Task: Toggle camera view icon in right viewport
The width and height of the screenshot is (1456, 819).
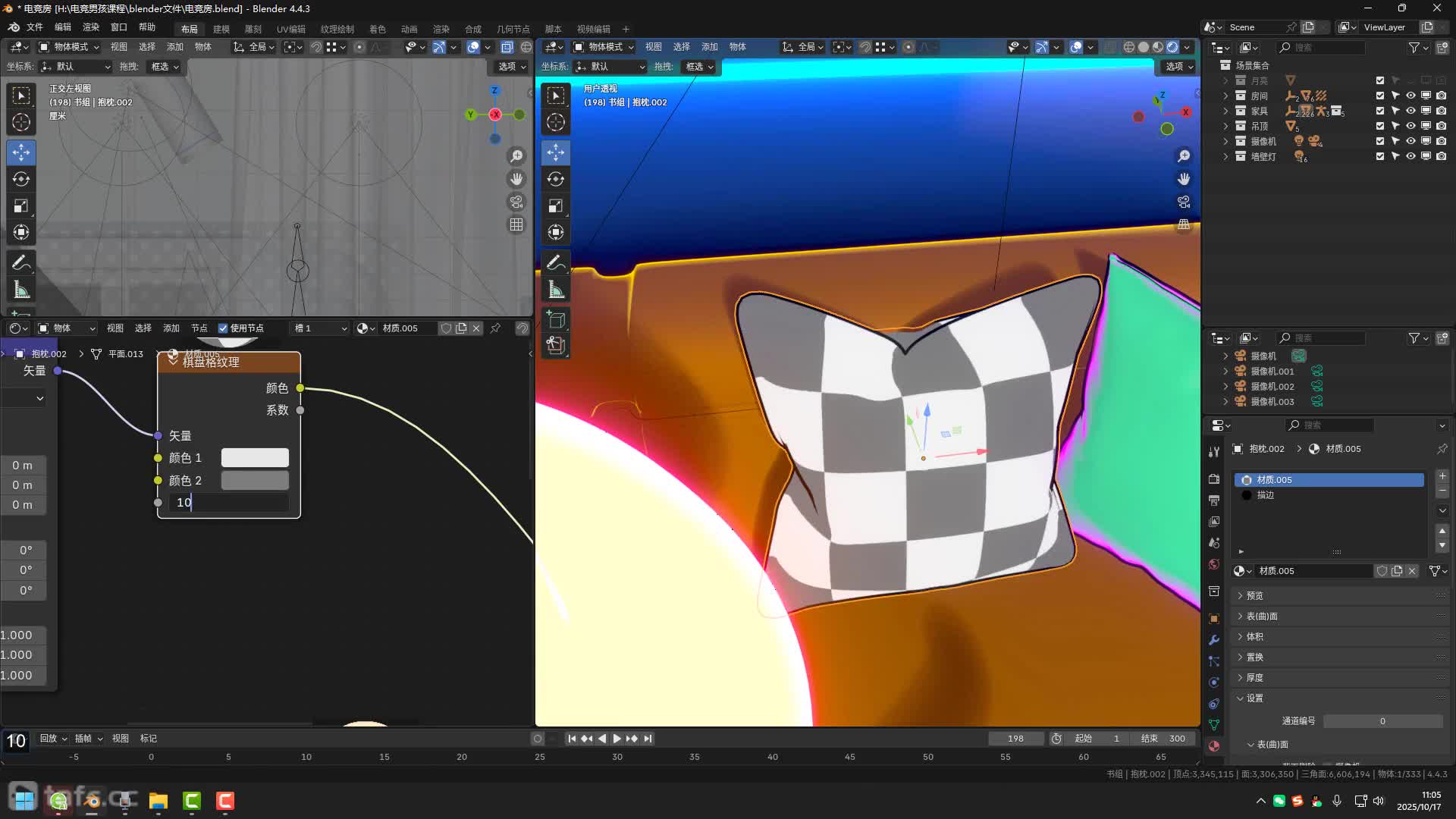Action: click(1184, 202)
